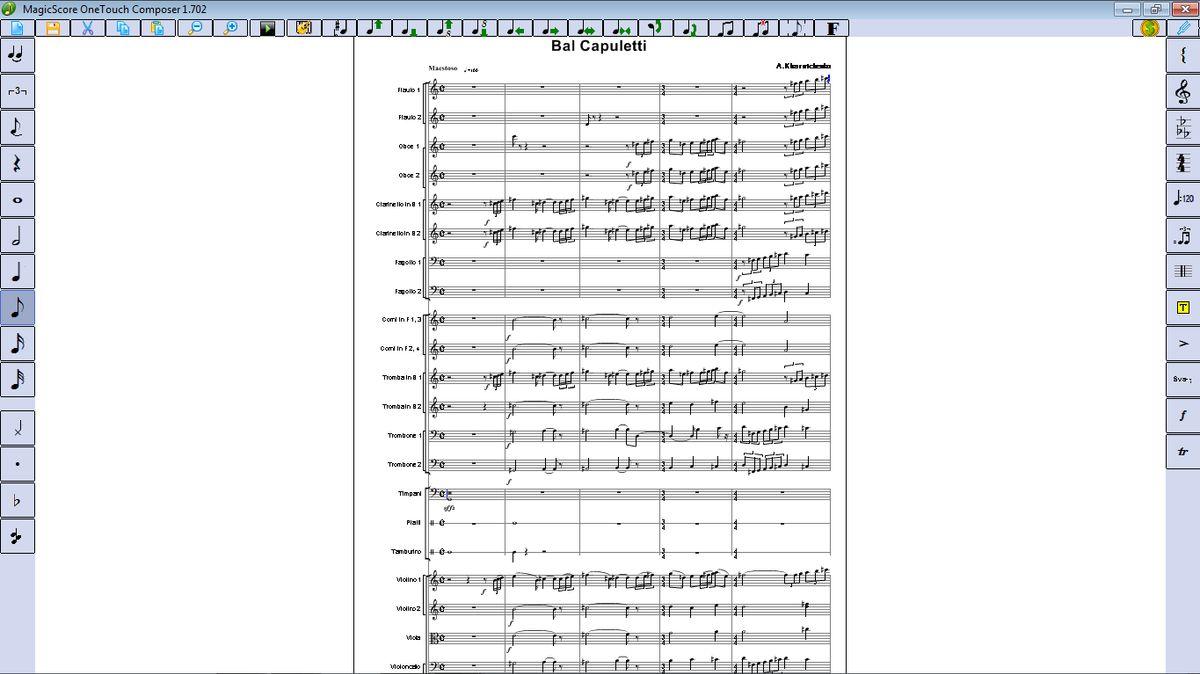Click note with double right arrows icon
Viewport: 1200px width, 674px height.
(x=586, y=28)
